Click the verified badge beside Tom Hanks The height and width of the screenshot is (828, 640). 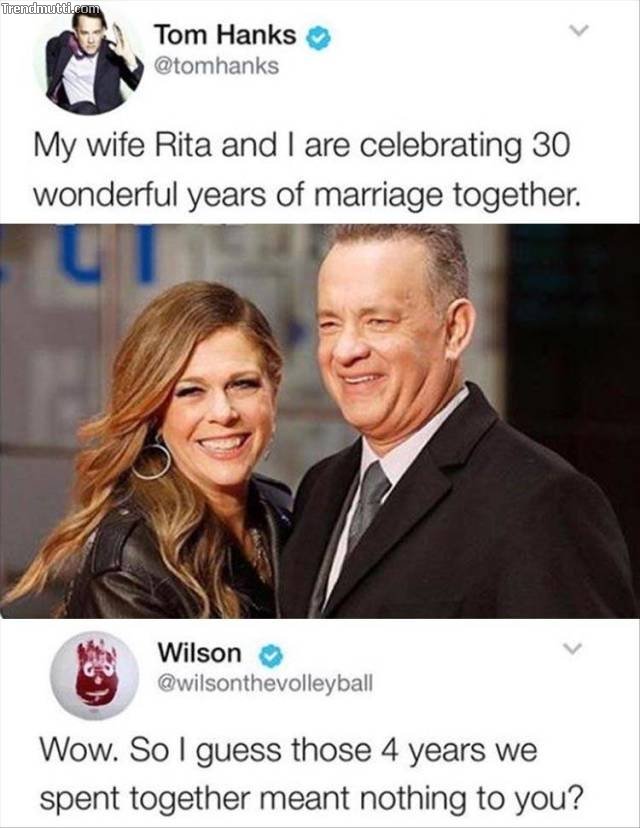tap(318, 39)
